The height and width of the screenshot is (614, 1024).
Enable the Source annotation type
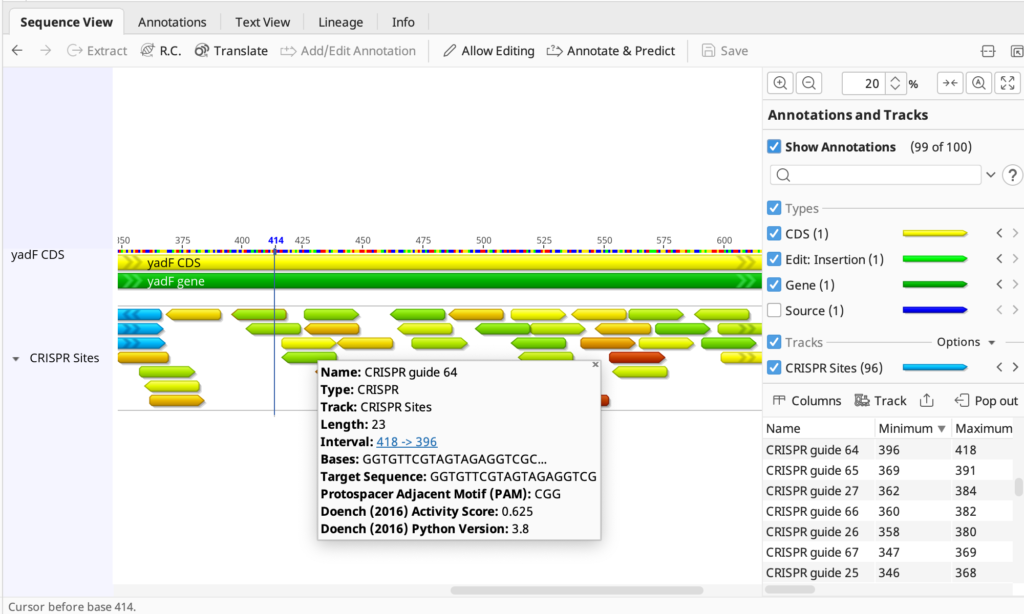[x=774, y=310]
